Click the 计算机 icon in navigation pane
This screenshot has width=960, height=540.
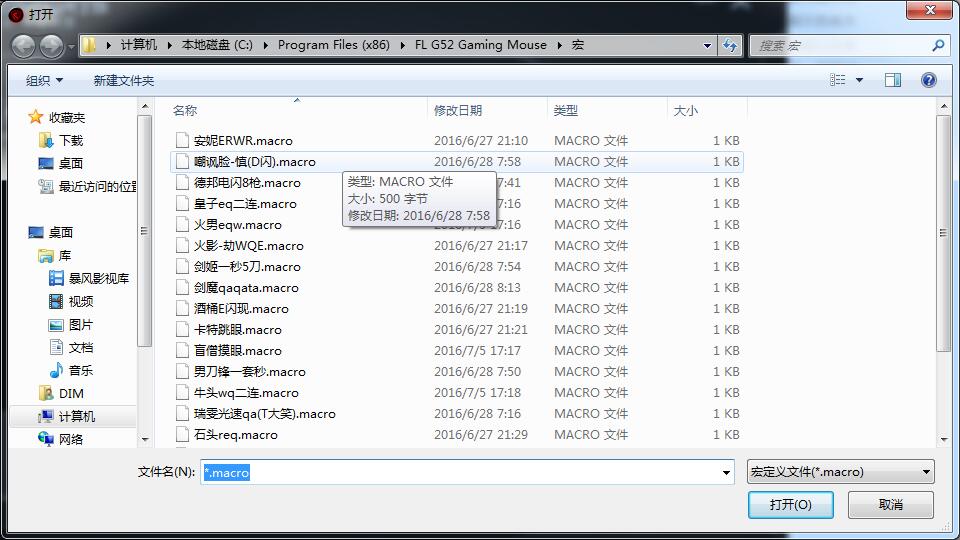[x=46, y=416]
